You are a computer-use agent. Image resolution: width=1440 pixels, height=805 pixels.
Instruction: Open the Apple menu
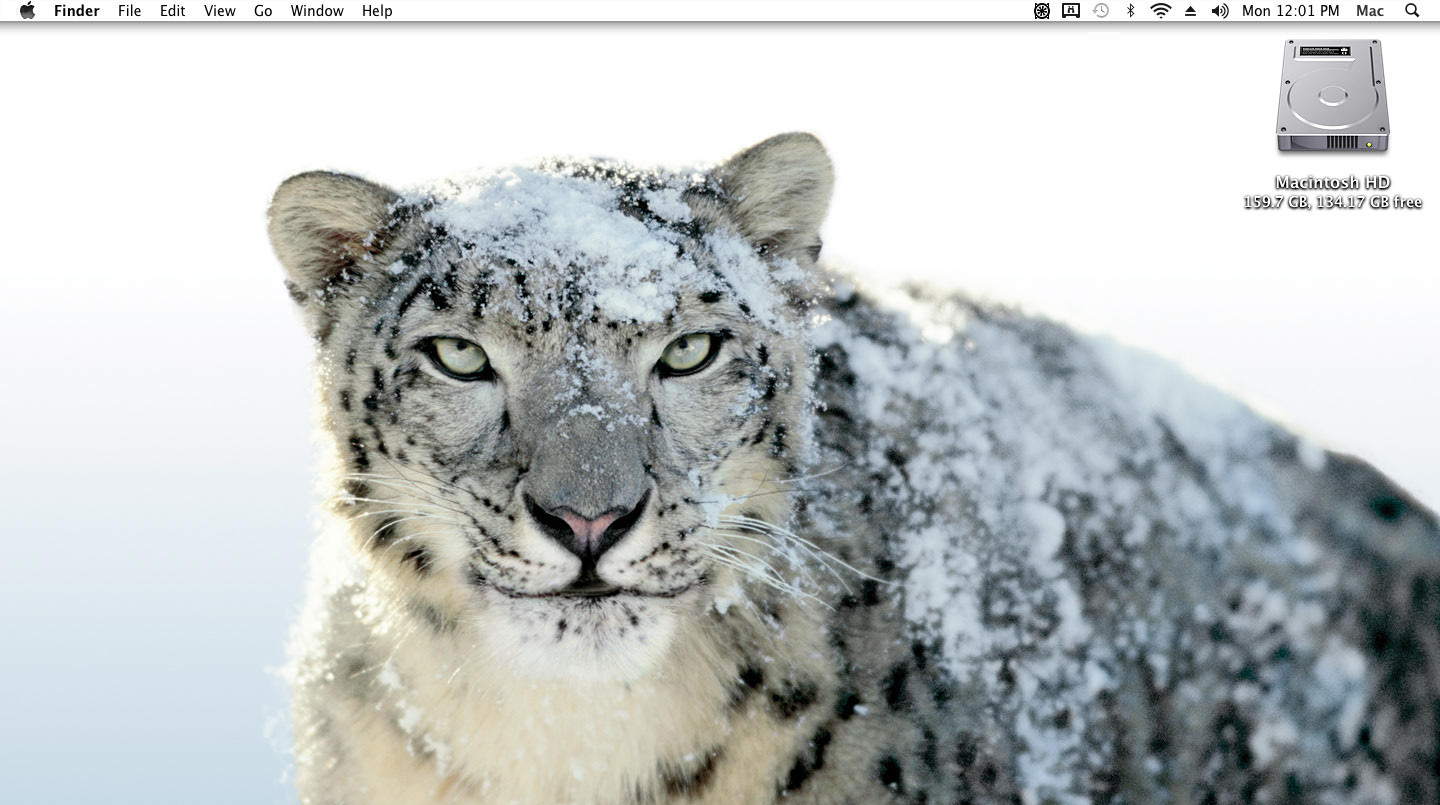point(27,10)
